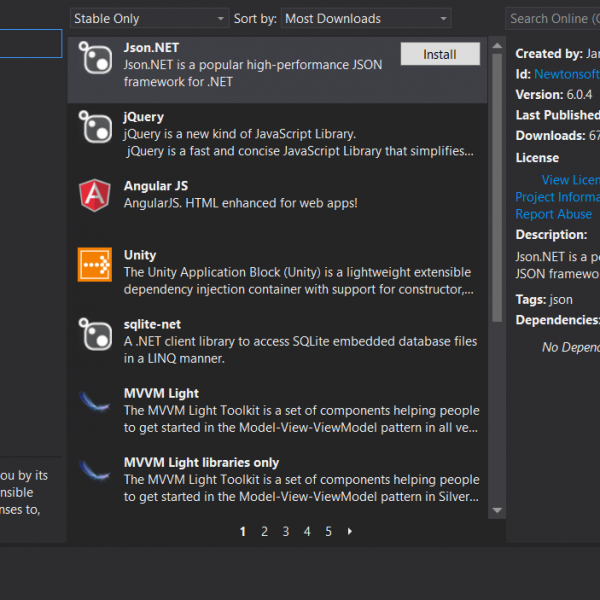The height and width of the screenshot is (600, 600).
Task: Open the Newtonsoft Id link
Action: coord(567,74)
